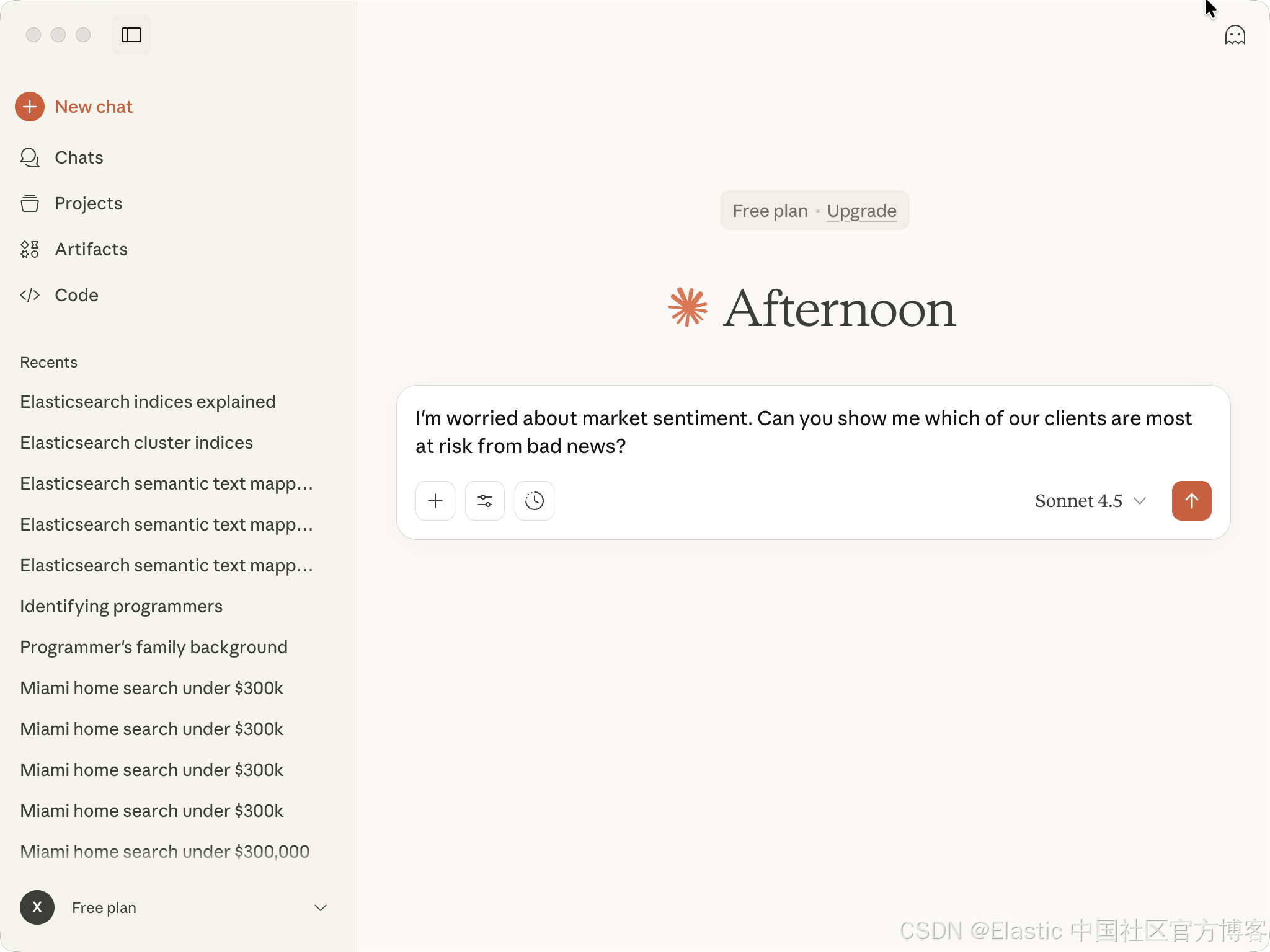Toggle the sidebar collapse icon
This screenshot has width=1270, height=952.
click(x=131, y=35)
